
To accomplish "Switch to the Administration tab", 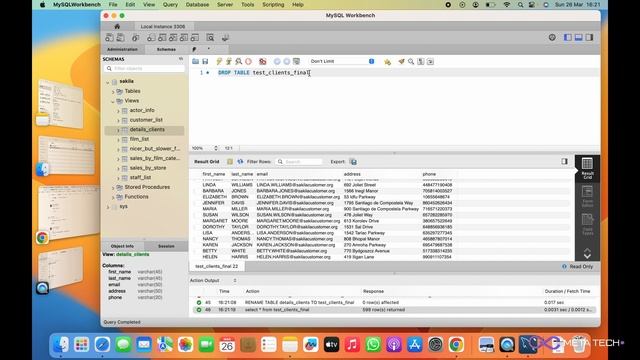I will 122,49.
